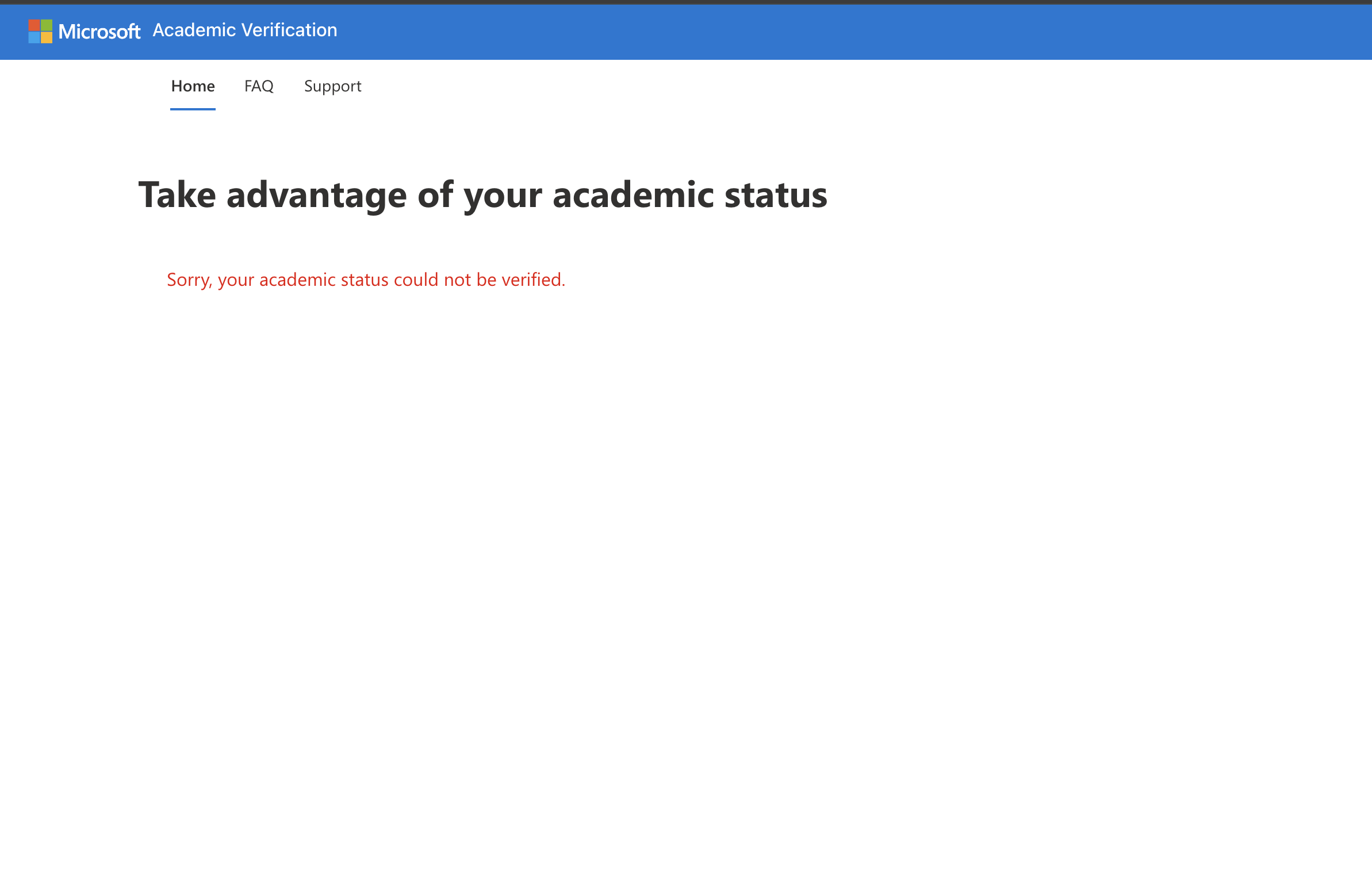Click the blue underline beneath Home
The image size is (1372, 896).
tap(193, 109)
